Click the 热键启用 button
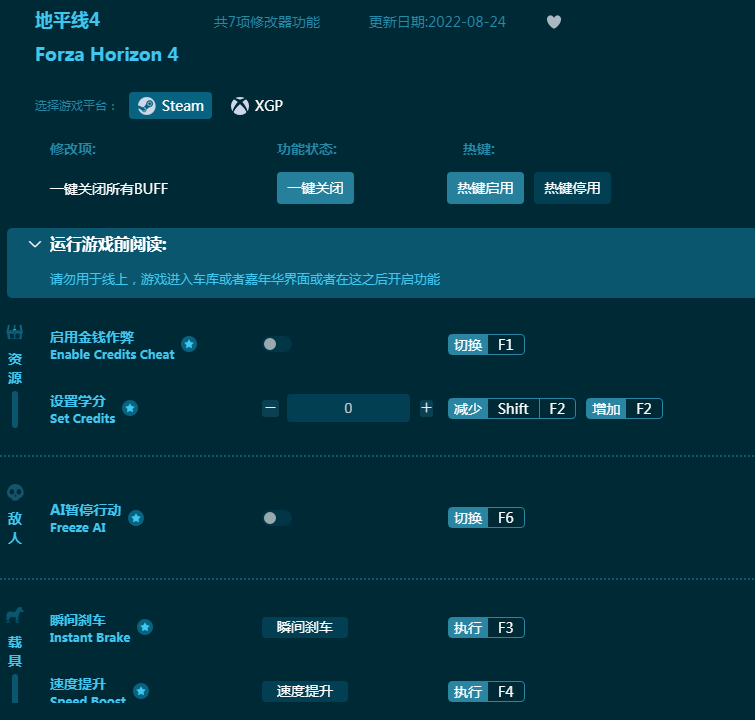The image size is (755, 720). pos(485,188)
